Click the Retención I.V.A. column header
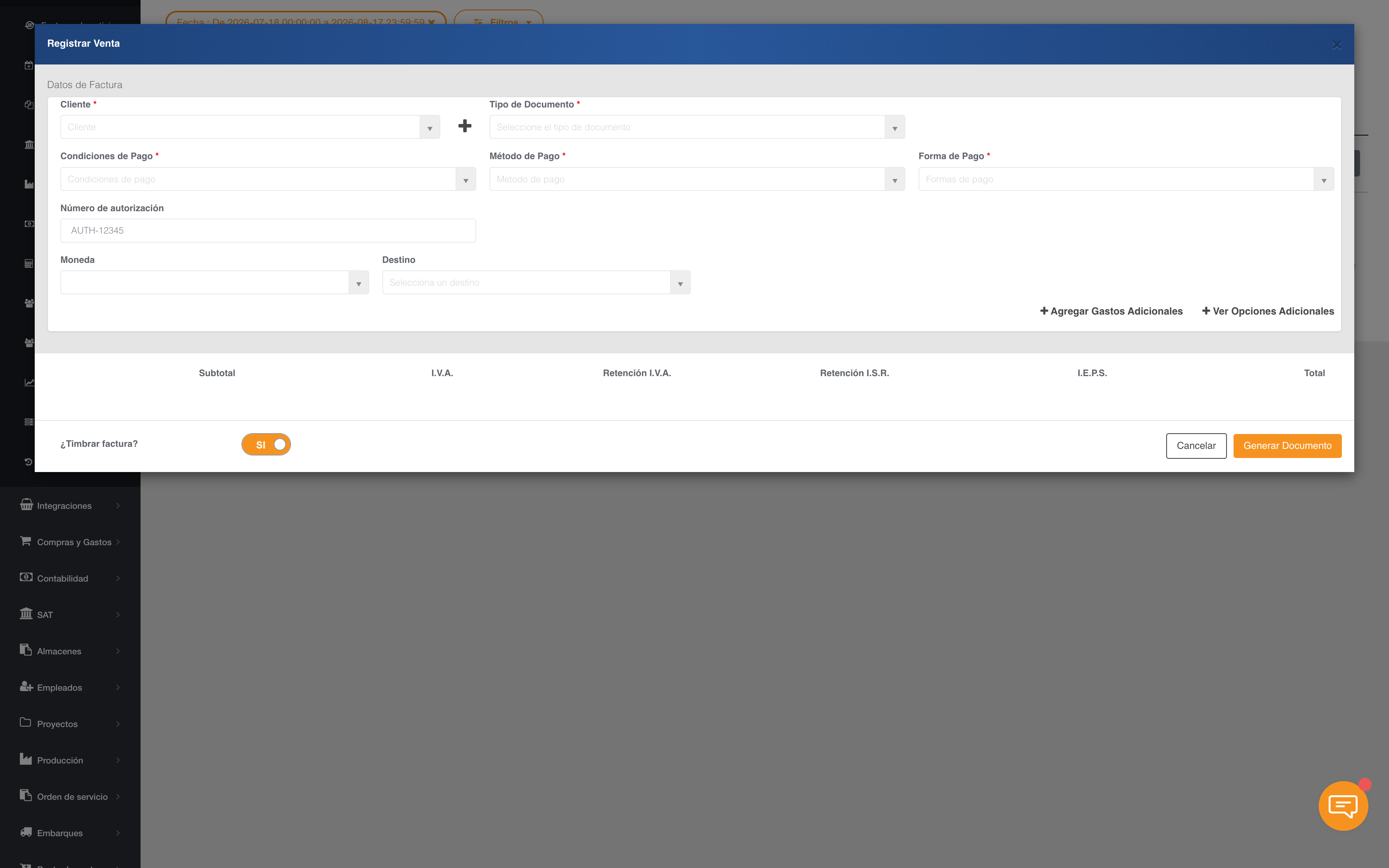The image size is (1389, 868). coord(637,373)
